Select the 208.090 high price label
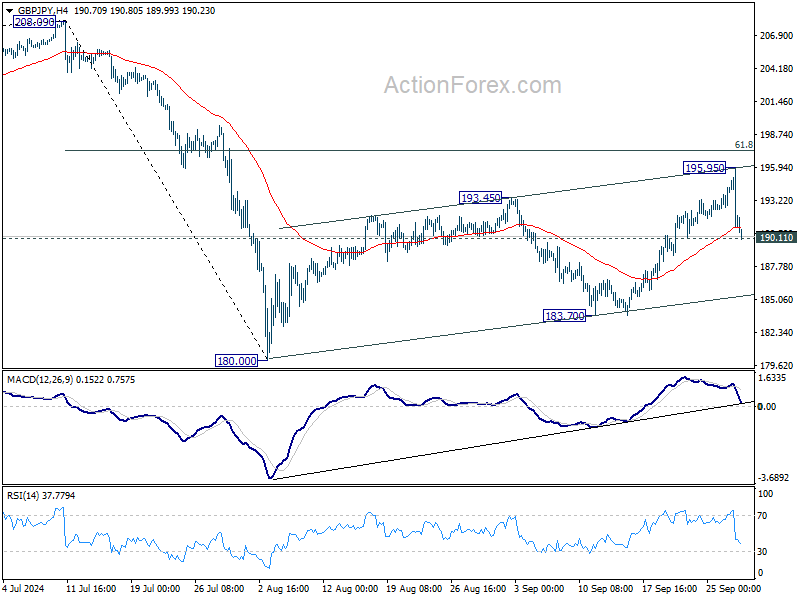 [x=34, y=22]
